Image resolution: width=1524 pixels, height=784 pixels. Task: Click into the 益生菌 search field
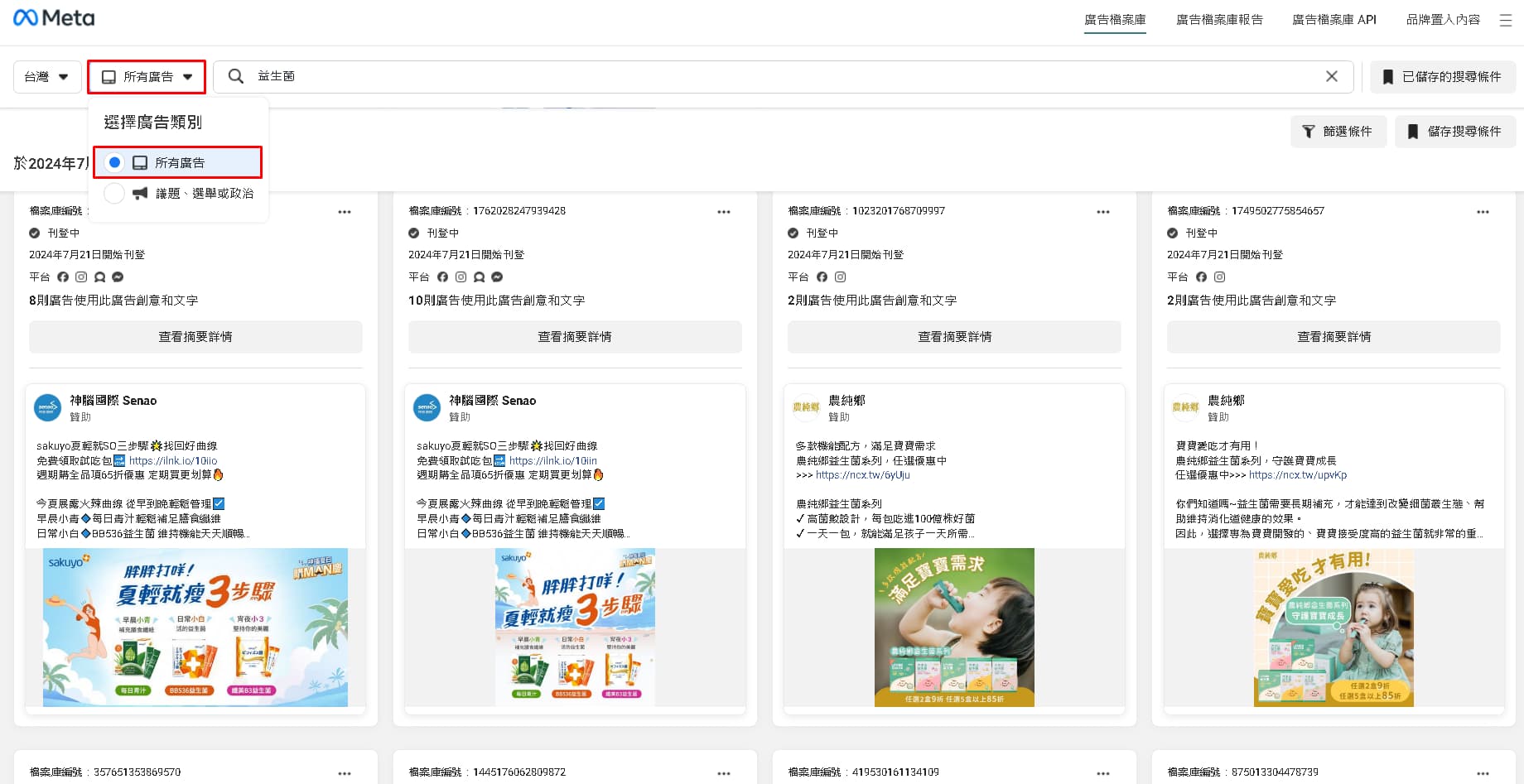click(x=783, y=76)
